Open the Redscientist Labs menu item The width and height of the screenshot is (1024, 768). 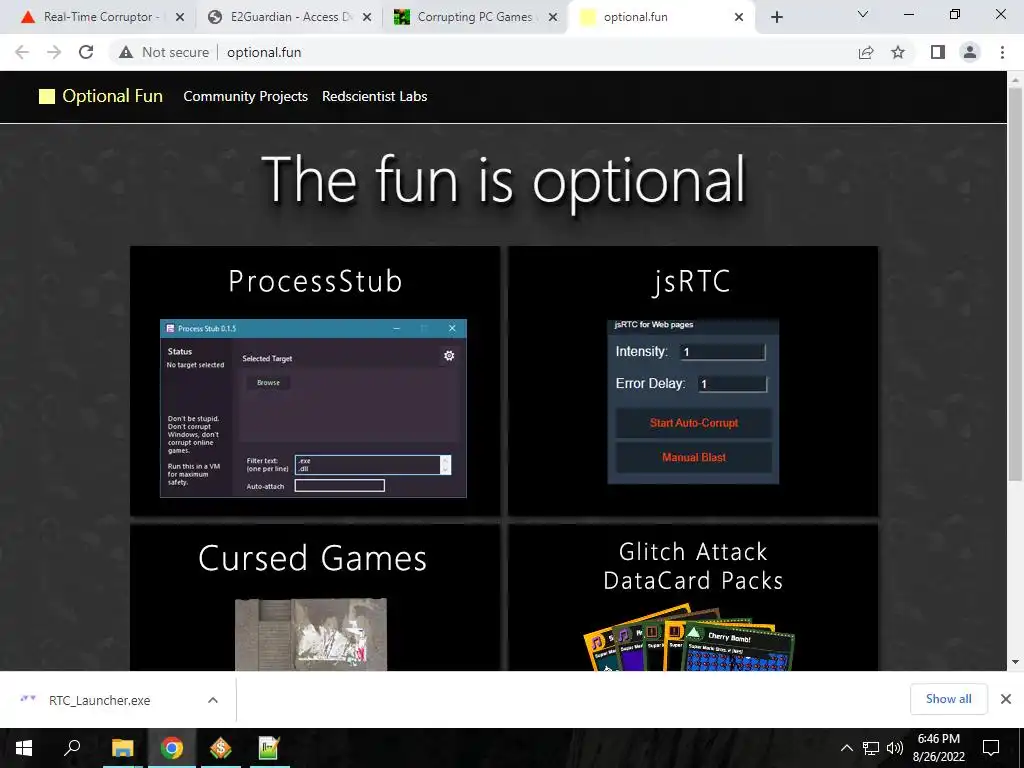[374, 96]
